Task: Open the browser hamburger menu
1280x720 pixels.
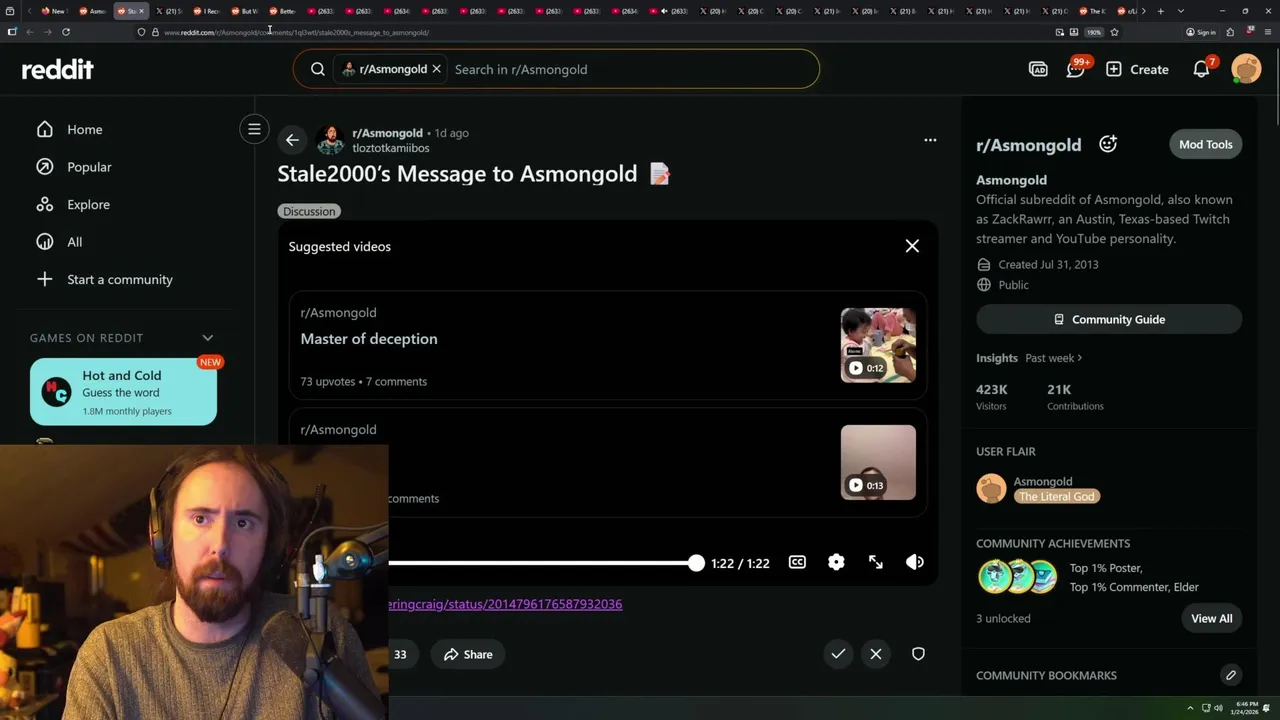Action: [x=1268, y=32]
